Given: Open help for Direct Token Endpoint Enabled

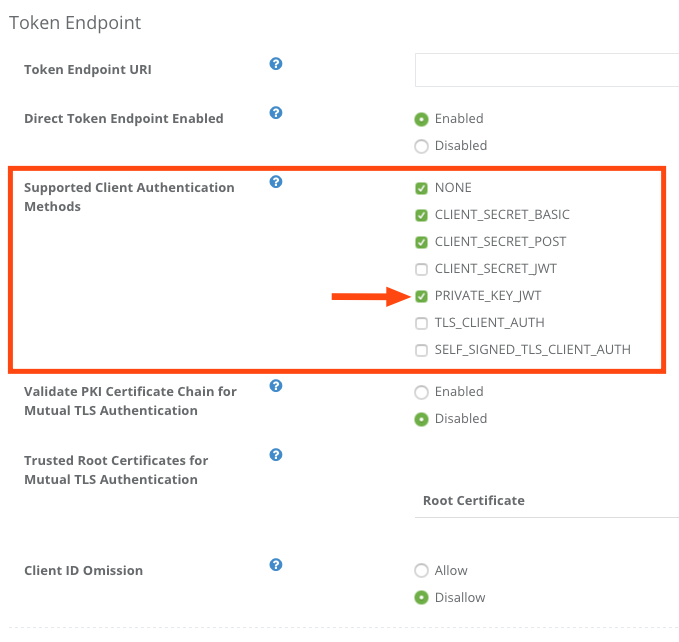Looking at the screenshot, I should click(x=276, y=113).
